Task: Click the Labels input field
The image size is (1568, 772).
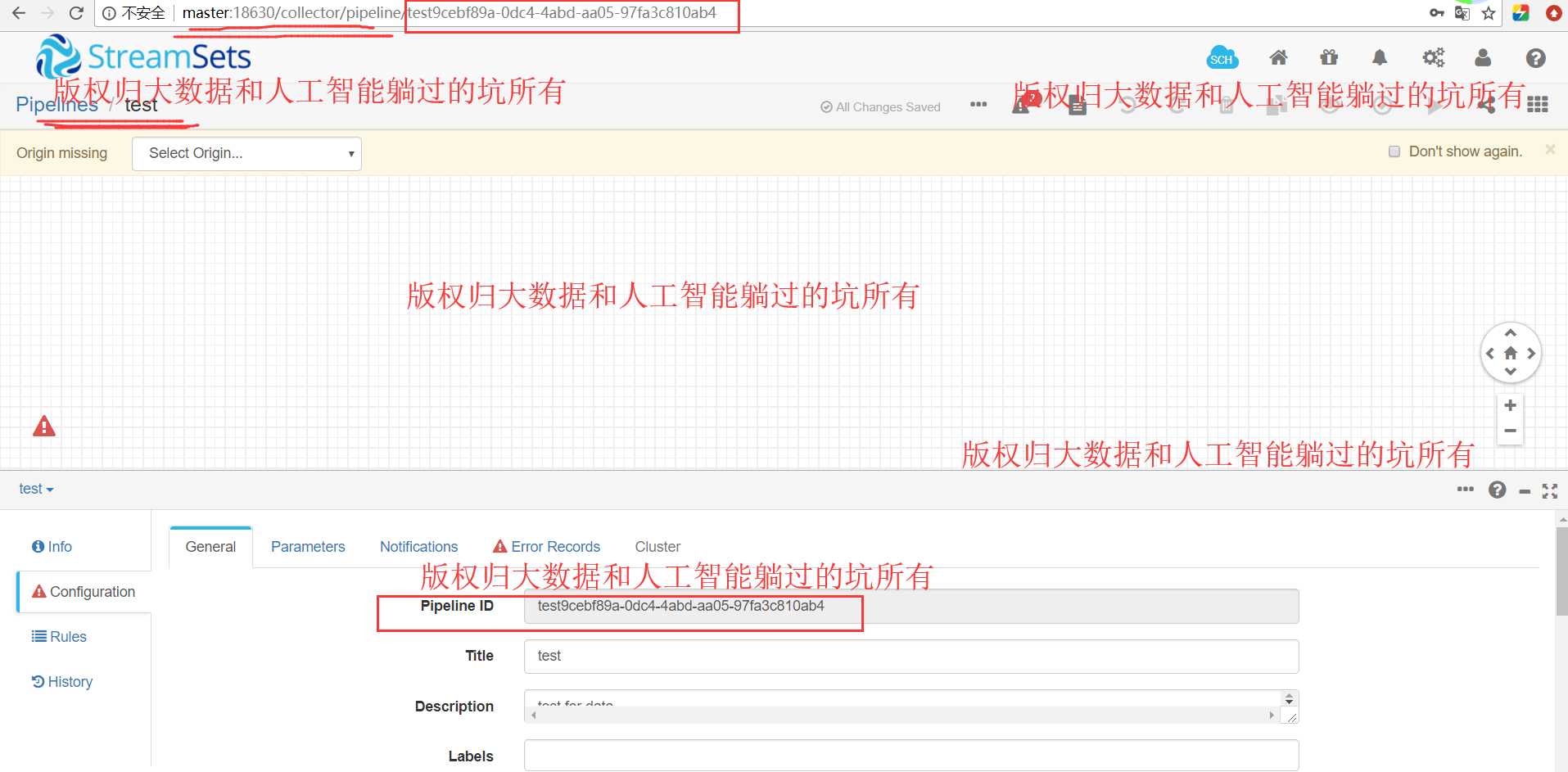Action: coord(911,756)
